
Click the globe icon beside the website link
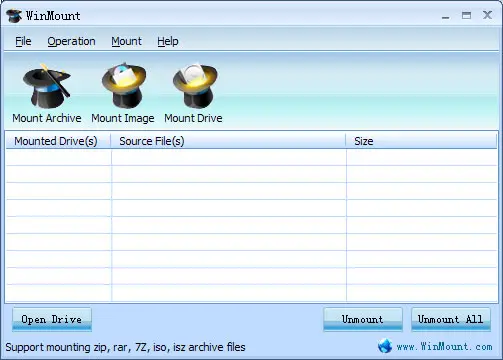click(x=385, y=346)
